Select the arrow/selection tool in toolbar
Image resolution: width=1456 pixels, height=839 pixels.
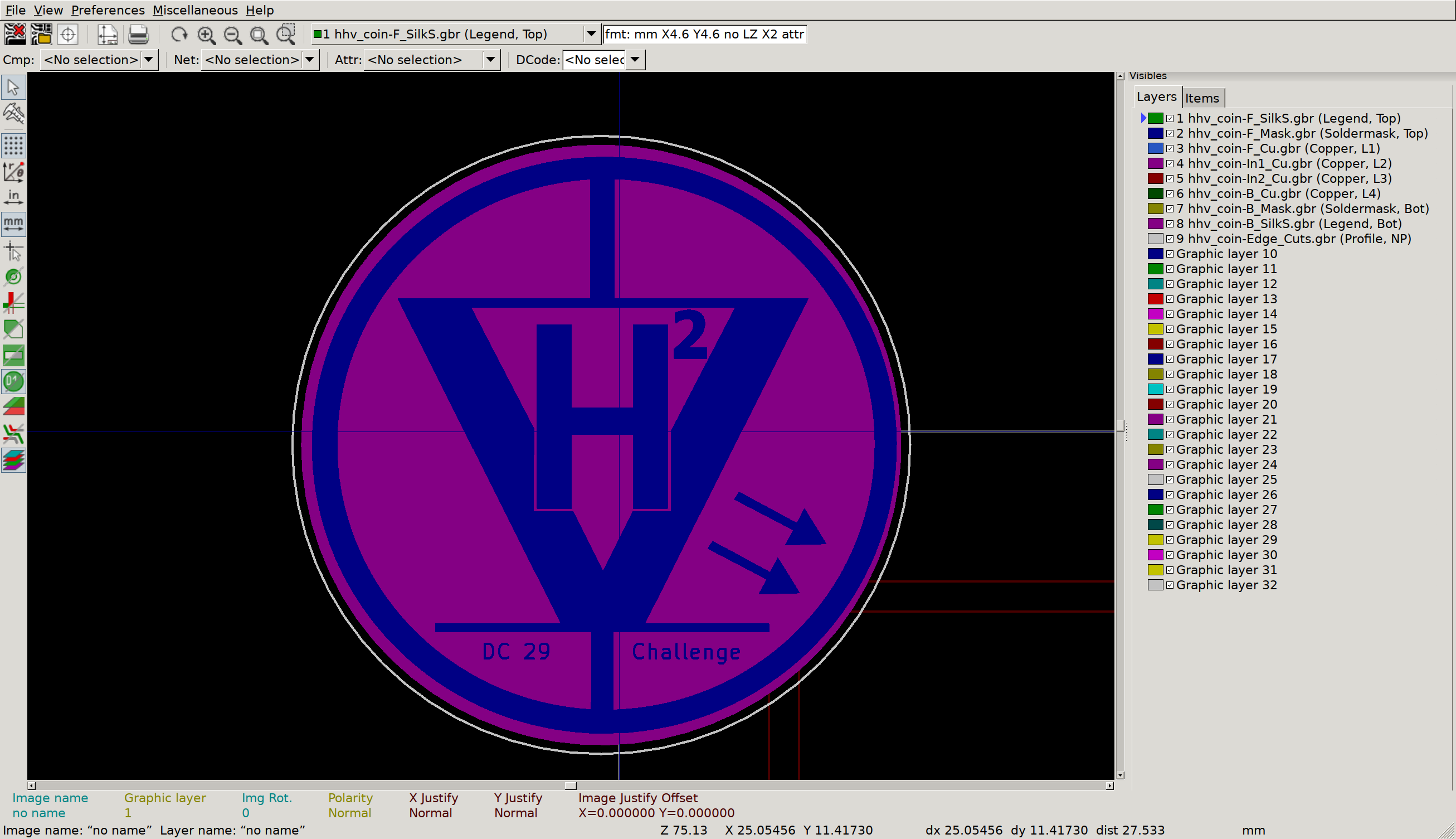coord(15,87)
